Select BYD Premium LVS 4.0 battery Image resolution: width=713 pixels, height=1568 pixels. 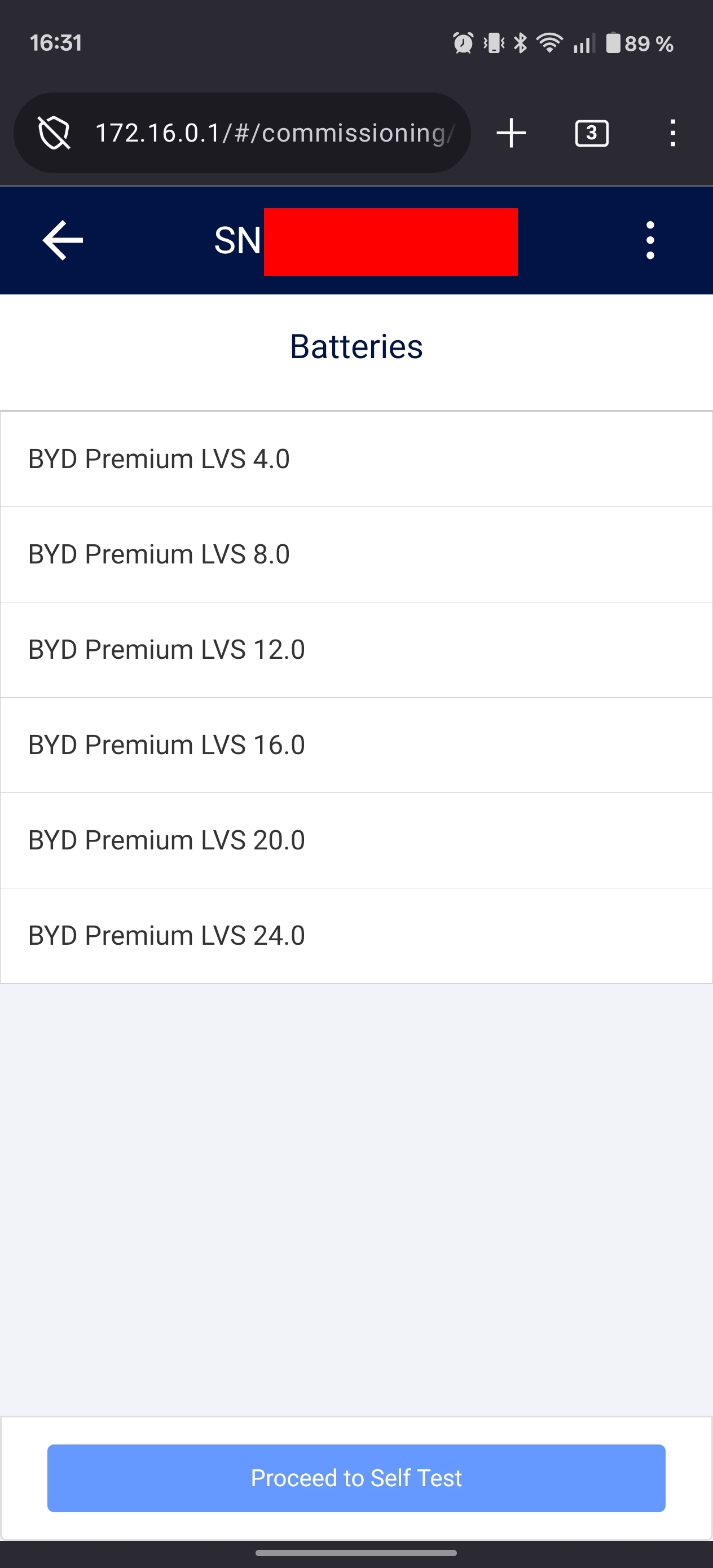tap(356, 459)
